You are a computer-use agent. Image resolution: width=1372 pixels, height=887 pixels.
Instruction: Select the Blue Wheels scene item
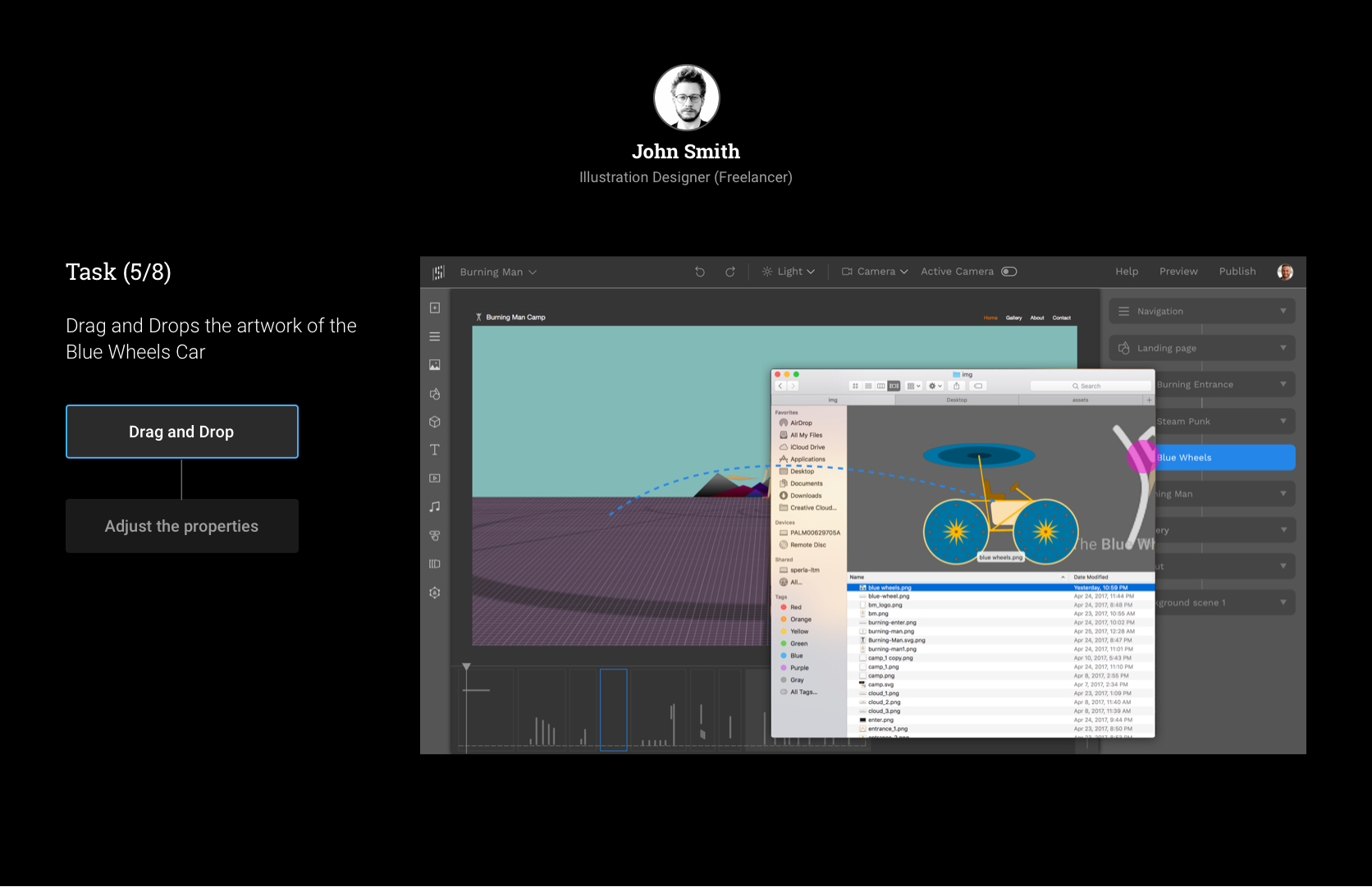(1223, 458)
